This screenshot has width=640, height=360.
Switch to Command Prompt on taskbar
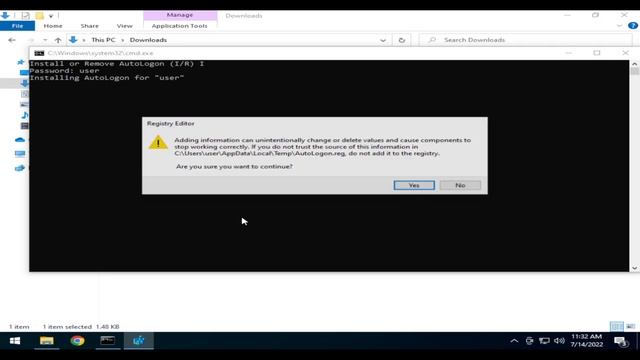point(108,341)
